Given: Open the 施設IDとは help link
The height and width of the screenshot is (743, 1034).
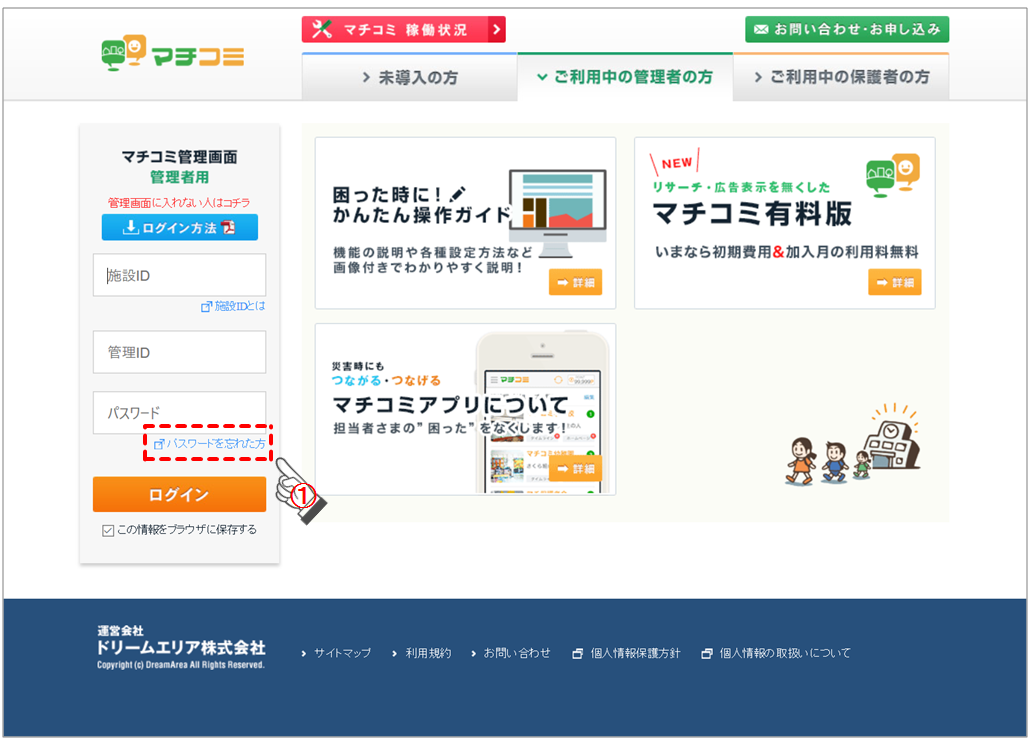Looking at the screenshot, I should 233,306.
